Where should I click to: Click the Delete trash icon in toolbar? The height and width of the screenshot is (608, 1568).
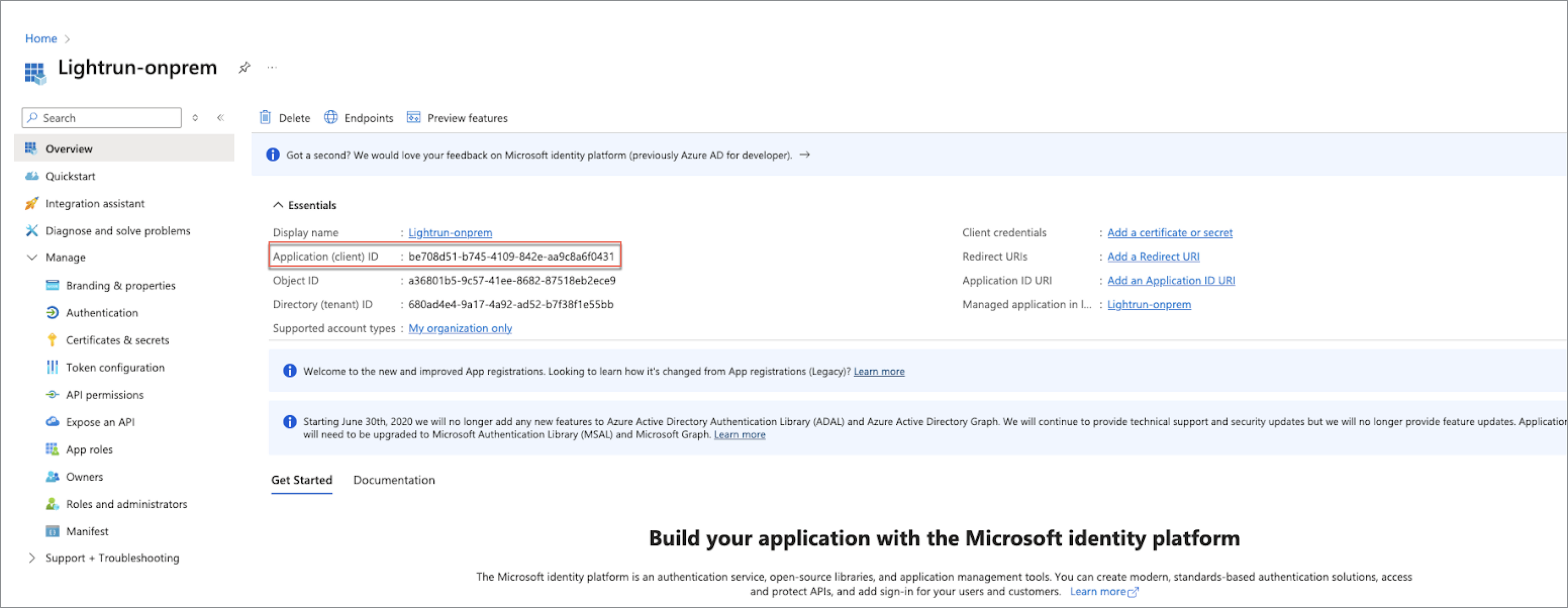[265, 118]
